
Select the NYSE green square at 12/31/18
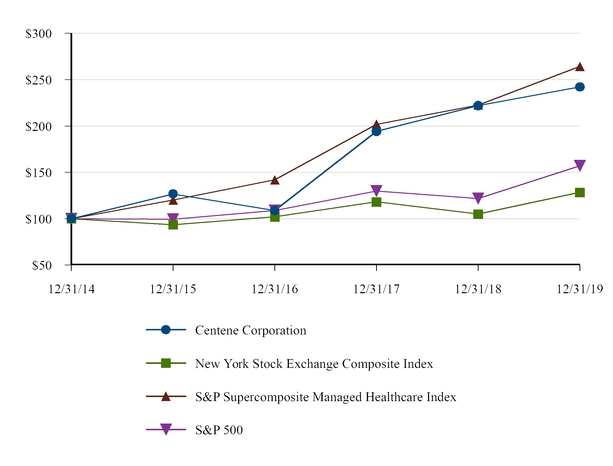coord(478,214)
